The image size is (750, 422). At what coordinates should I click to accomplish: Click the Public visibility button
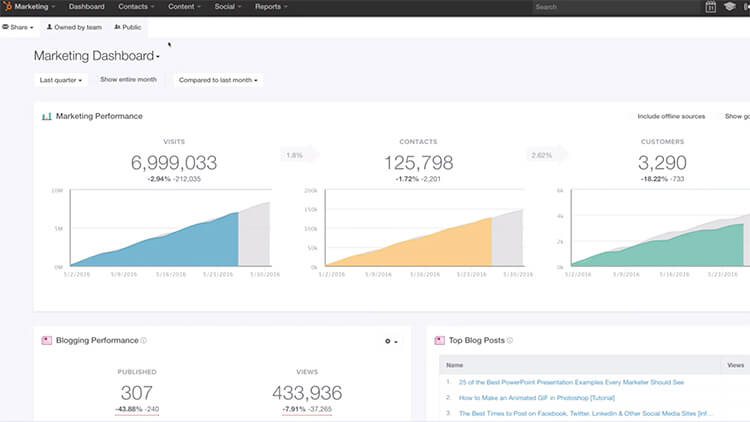click(x=128, y=27)
